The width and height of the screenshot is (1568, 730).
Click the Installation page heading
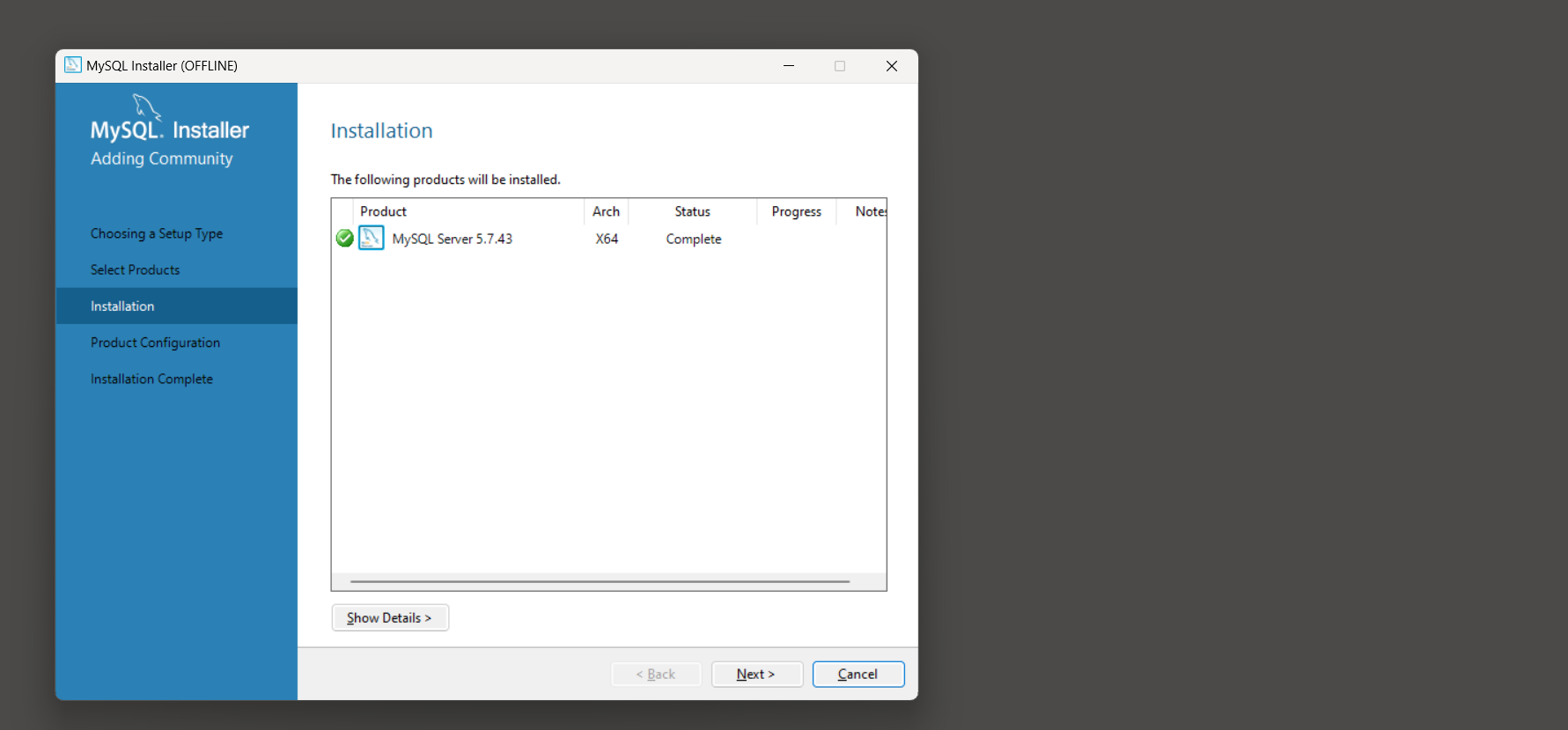(x=382, y=130)
